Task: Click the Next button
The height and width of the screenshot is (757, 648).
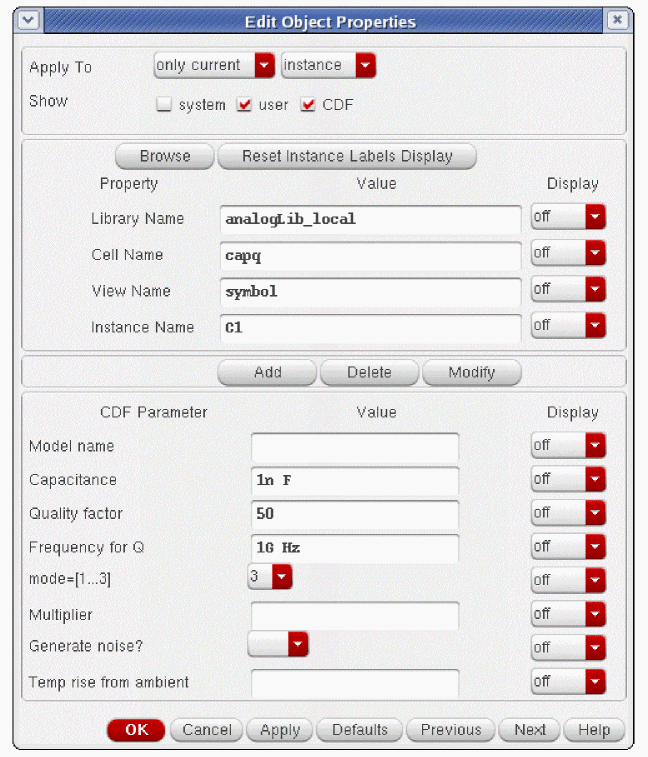Action: point(529,730)
